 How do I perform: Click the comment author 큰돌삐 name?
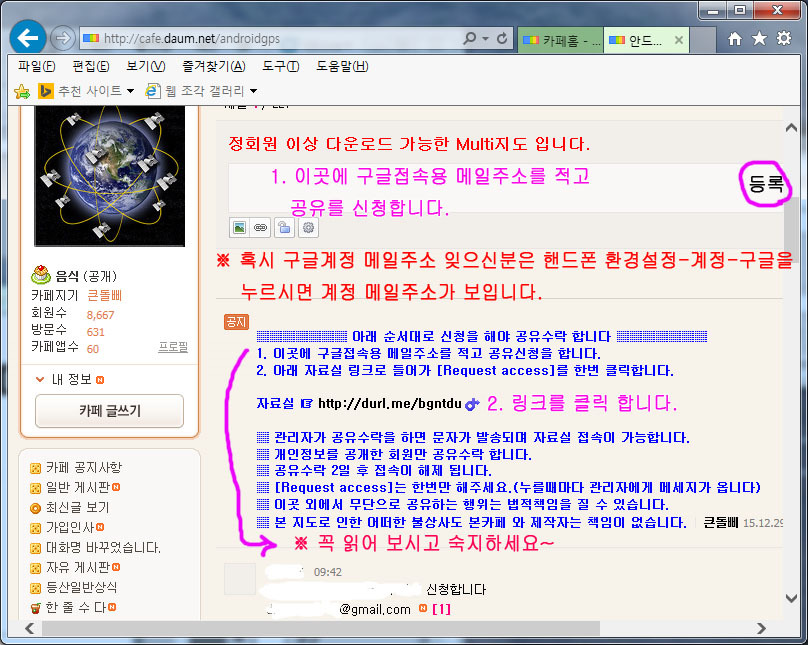coord(721,522)
